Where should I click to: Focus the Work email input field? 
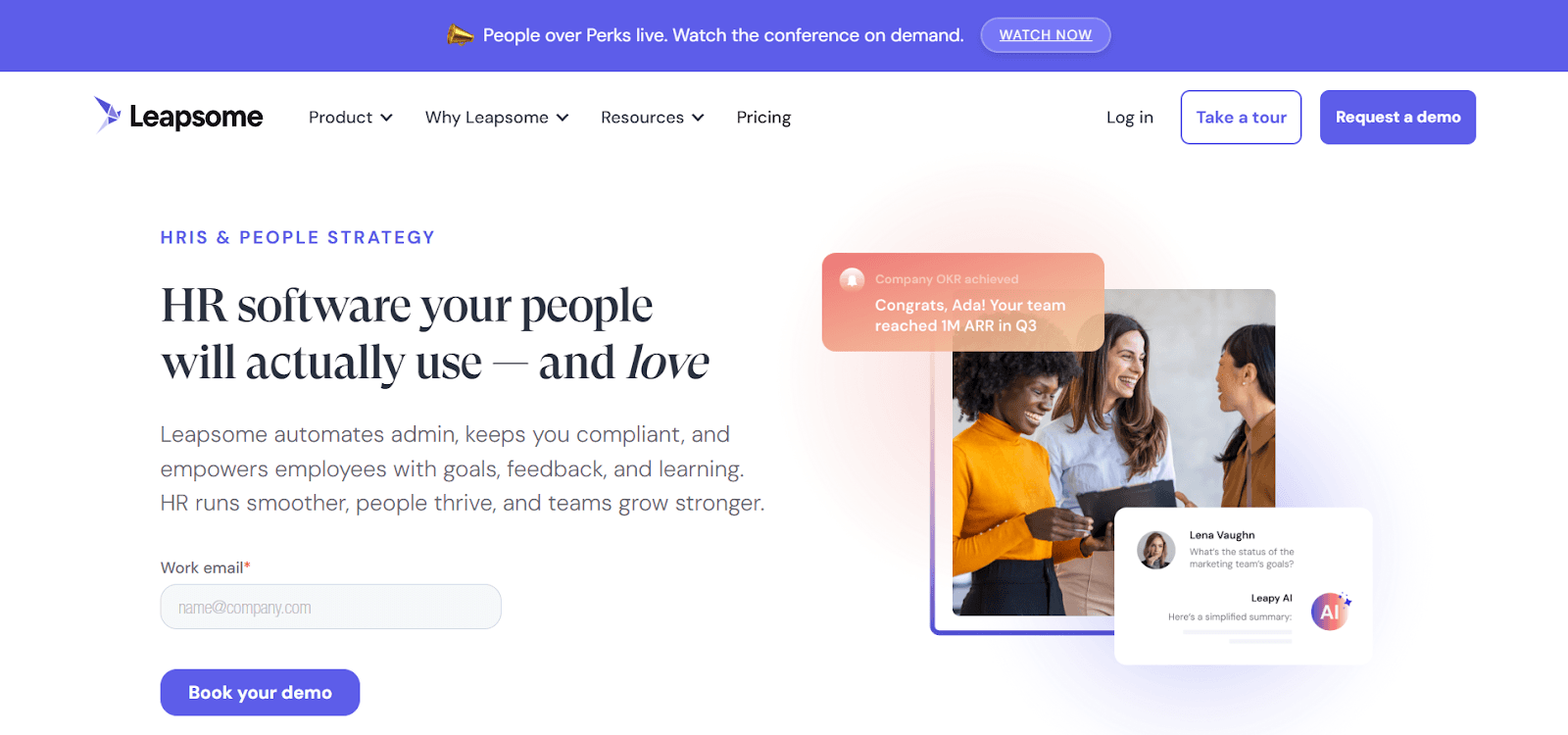coord(331,607)
